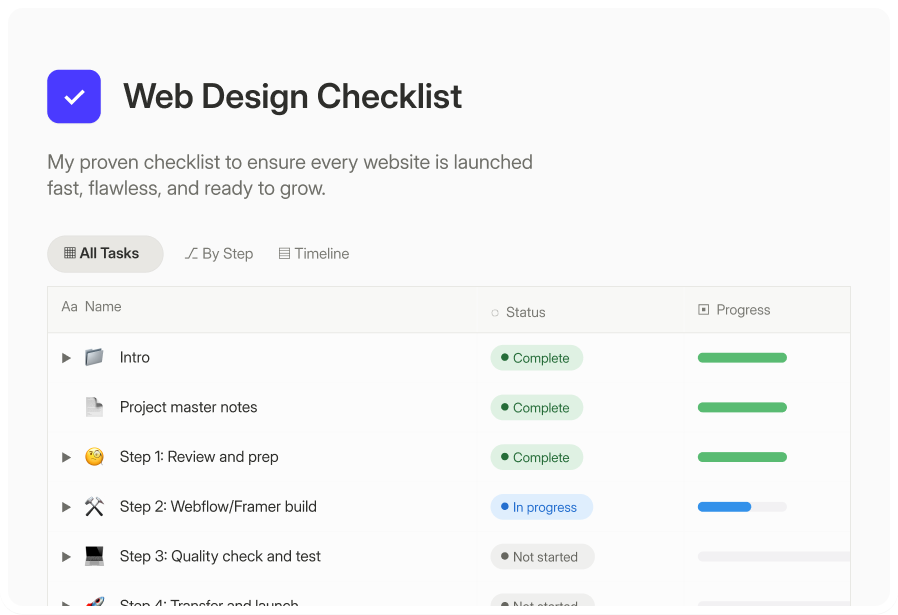Image resolution: width=898 pixels, height=615 pixels.
Task: Open the Step 1: Review and prep title
Action: pyautogui.click(x=199, y=457)
